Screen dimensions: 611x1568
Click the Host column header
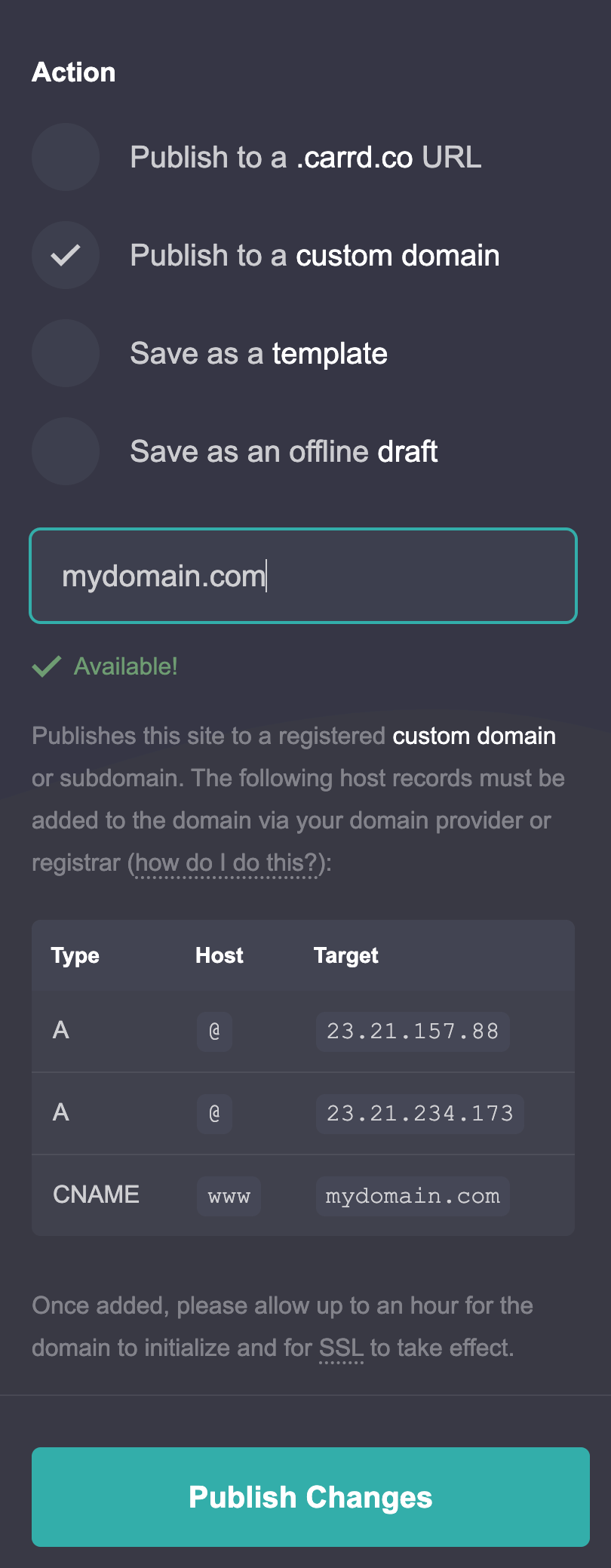coord(219,955)
